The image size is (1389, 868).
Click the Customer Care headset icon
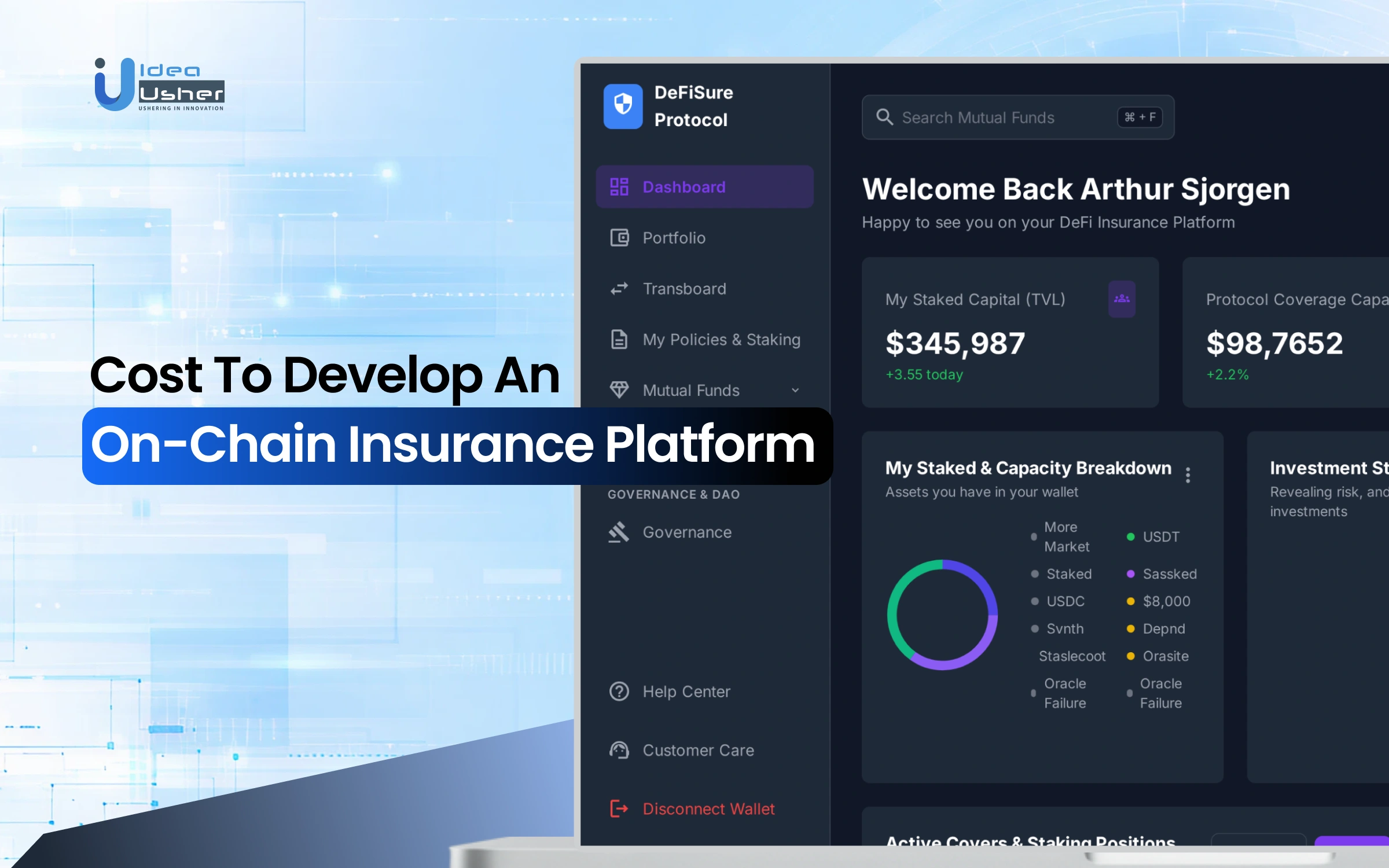(619, 750)
